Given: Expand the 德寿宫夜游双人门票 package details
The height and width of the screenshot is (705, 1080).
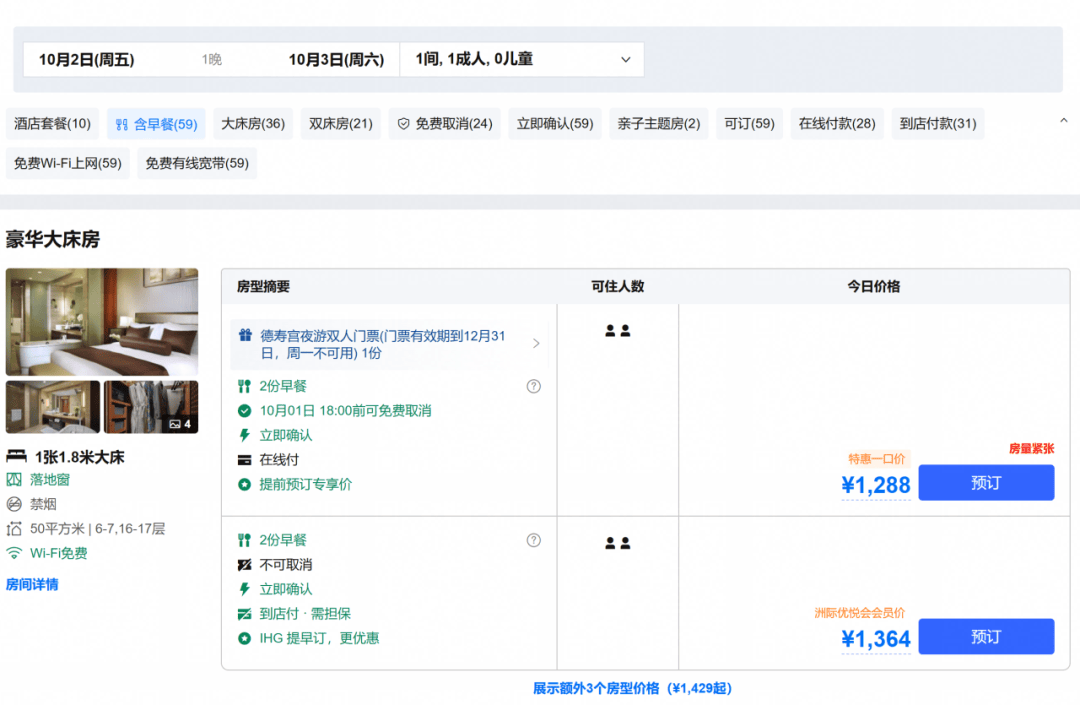Looking at the screenshot, I should (x=389, y=344).
